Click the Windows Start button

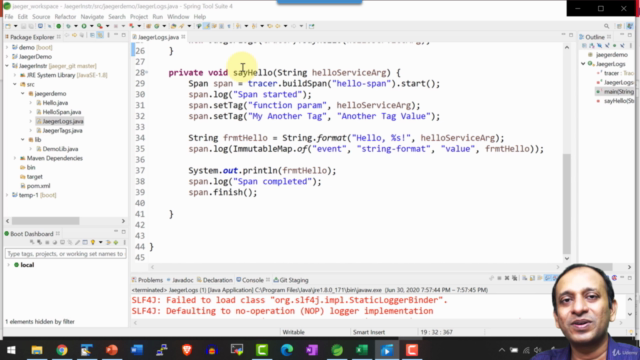click(x=11, y=350)
